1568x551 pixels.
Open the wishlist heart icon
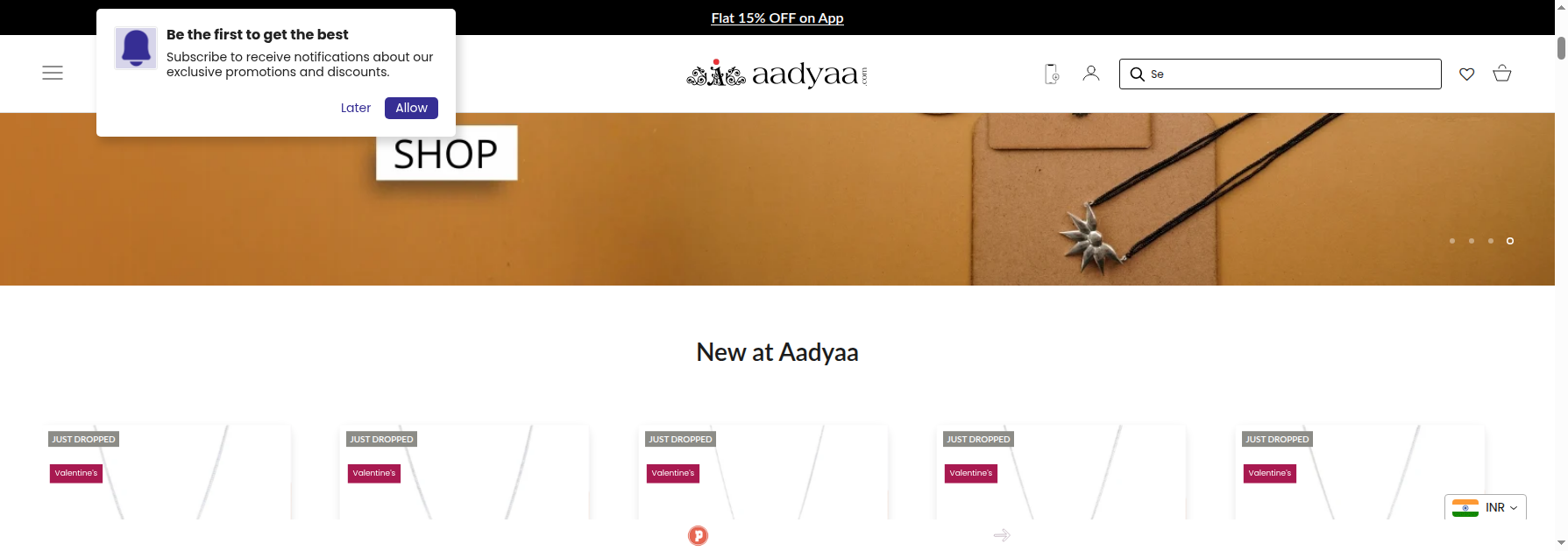[x=1466, y=74]
